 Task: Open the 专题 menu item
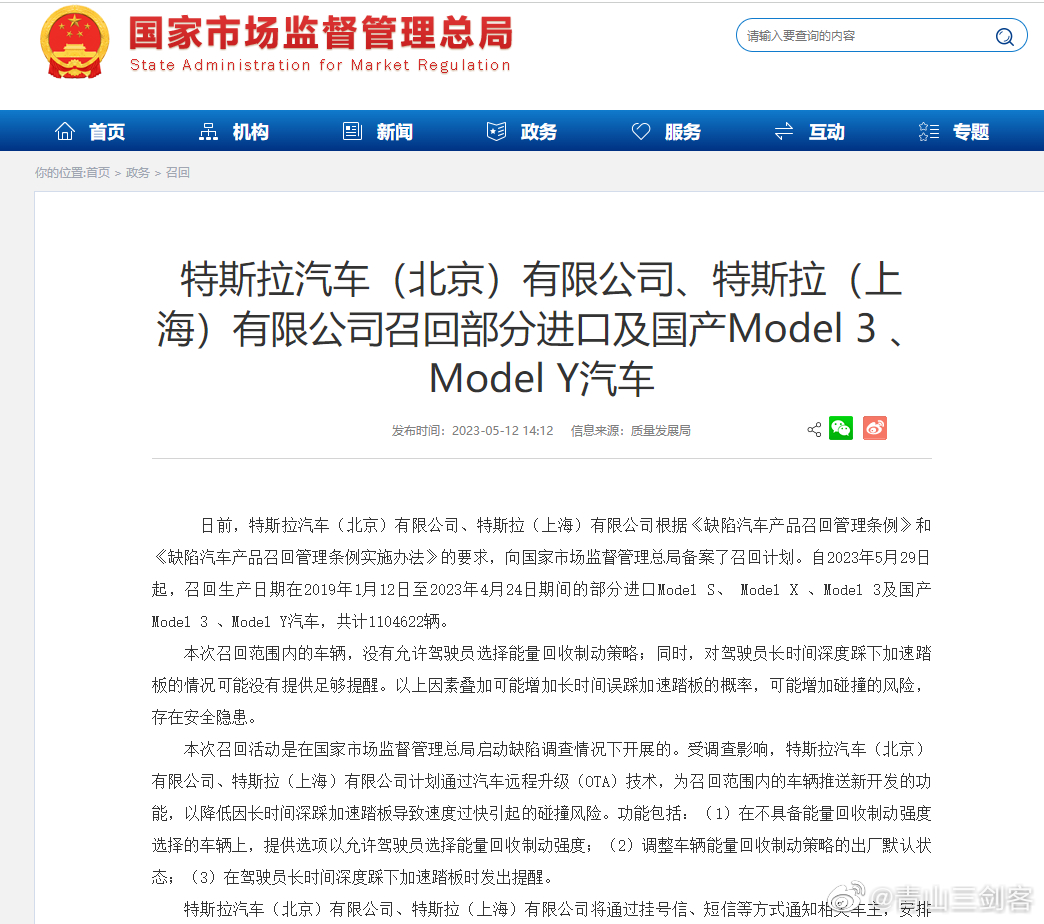coord(971,132)
